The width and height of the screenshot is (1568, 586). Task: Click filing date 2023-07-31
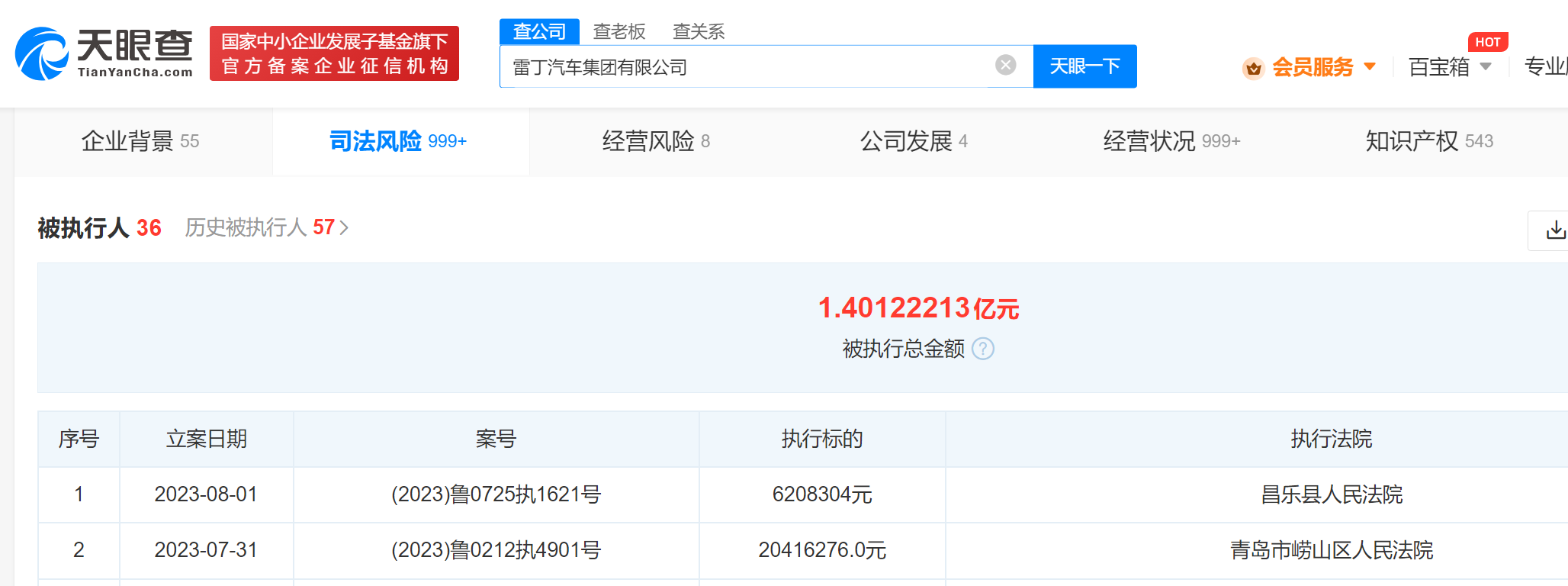click(x=206, y=550)
